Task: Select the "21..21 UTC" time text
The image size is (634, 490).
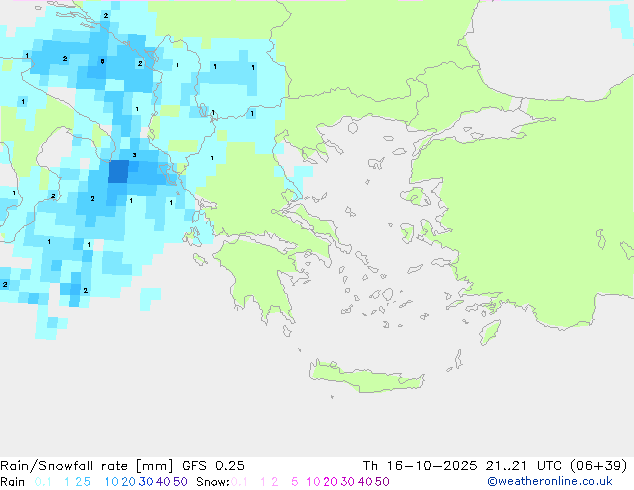Action: pos(524,466)
